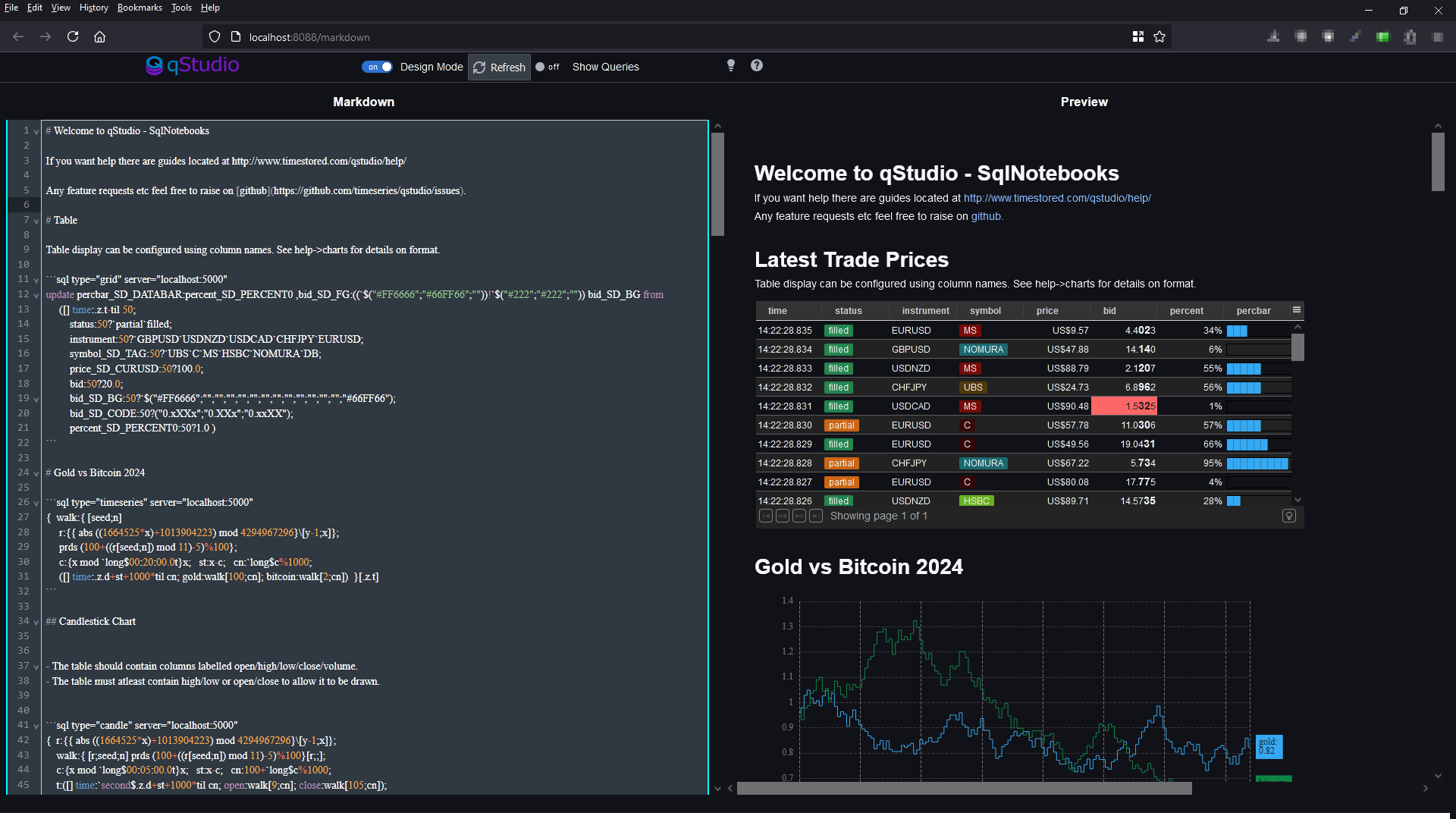This screenshot has height=819, width=1456.
Task: Open the help question mark icon
Action: [756, 65]
